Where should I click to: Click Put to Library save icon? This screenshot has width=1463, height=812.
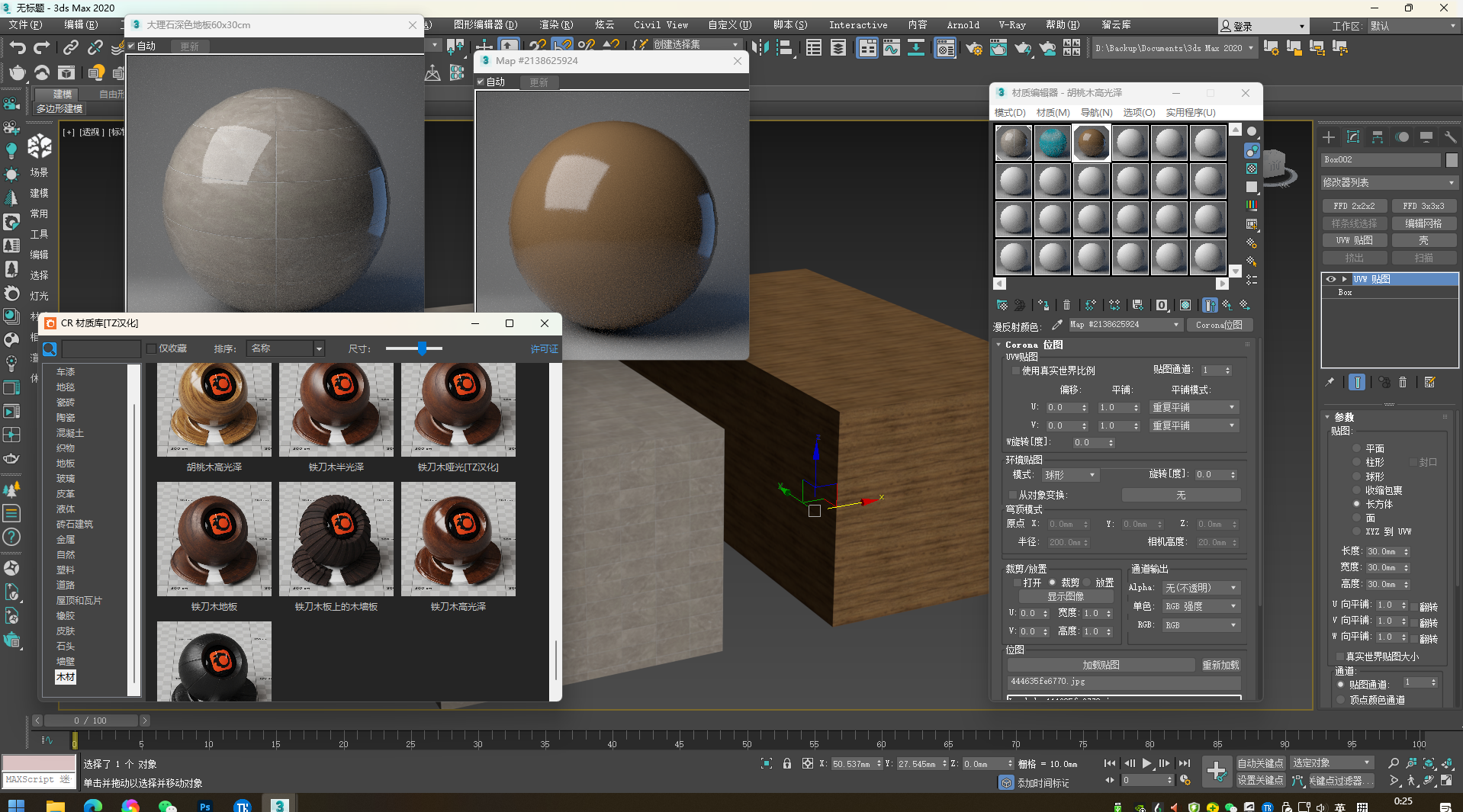tap(1137, 305)
